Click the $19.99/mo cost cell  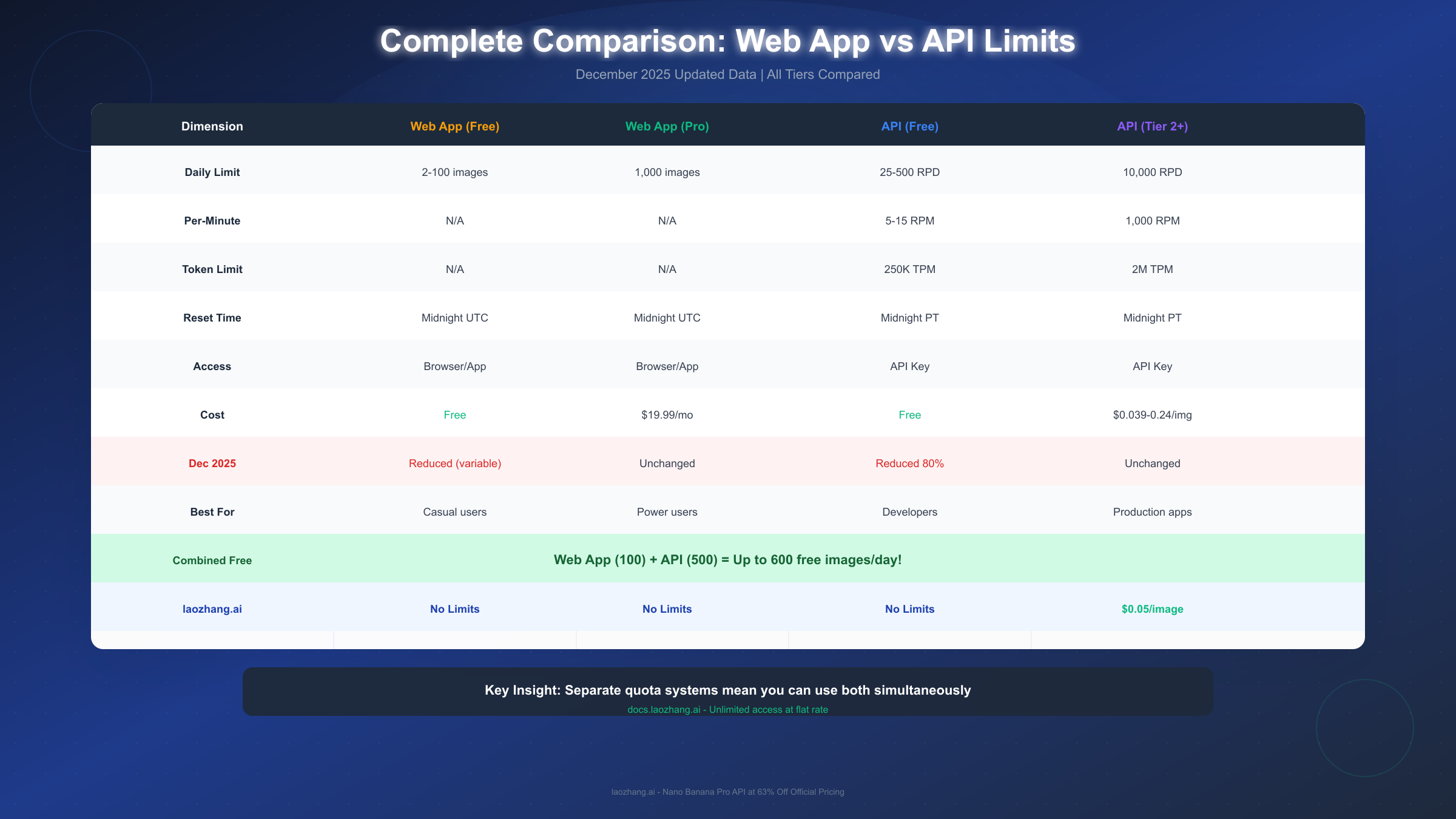[x=667, y=414]
